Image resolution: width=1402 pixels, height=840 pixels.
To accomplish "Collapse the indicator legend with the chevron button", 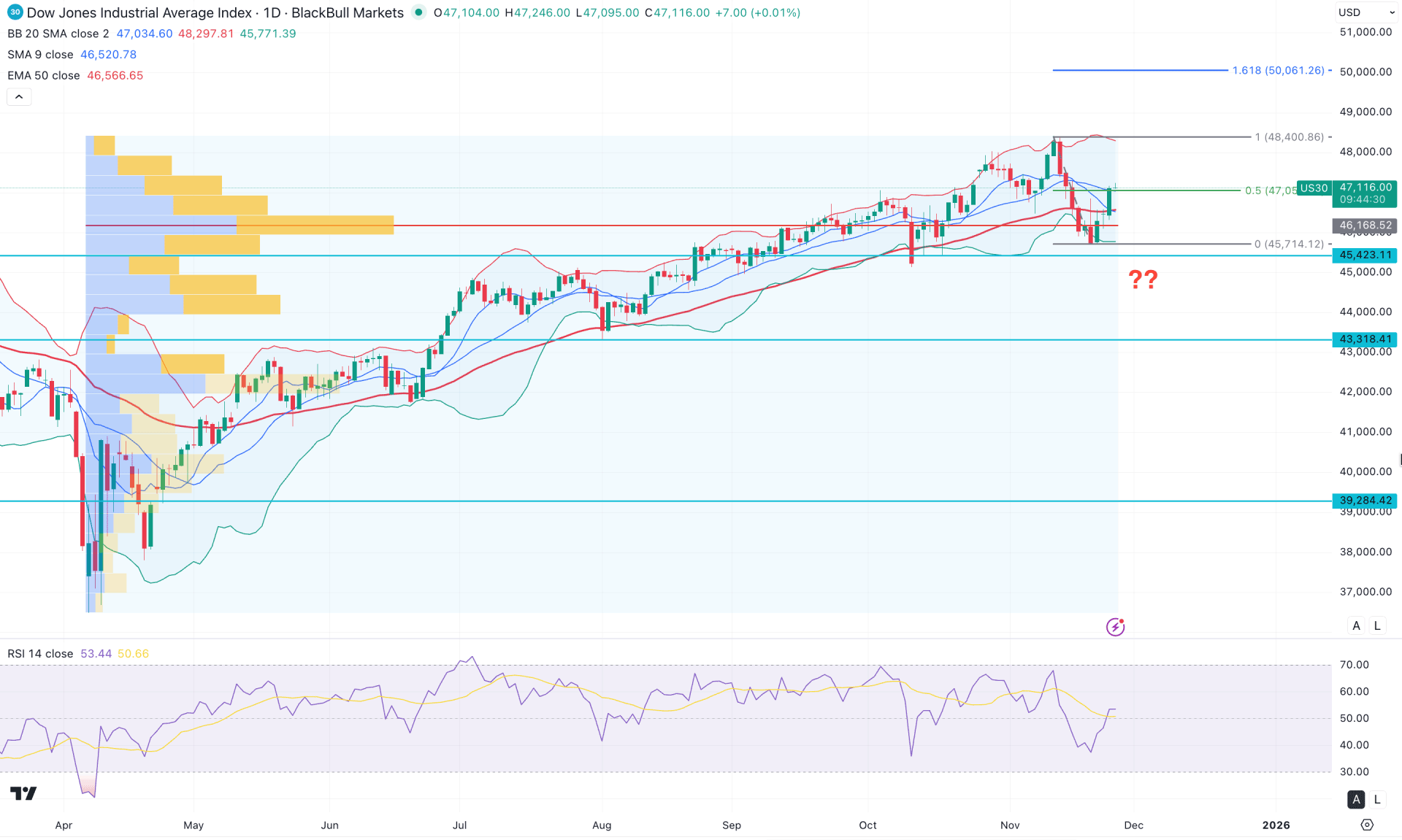I will [19, 96].
